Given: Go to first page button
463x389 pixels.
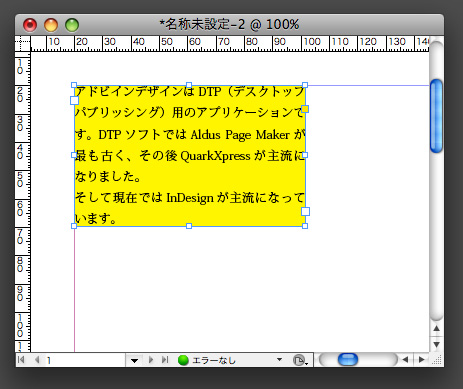Looking at the screenshot, I should (x=21, y=360).
